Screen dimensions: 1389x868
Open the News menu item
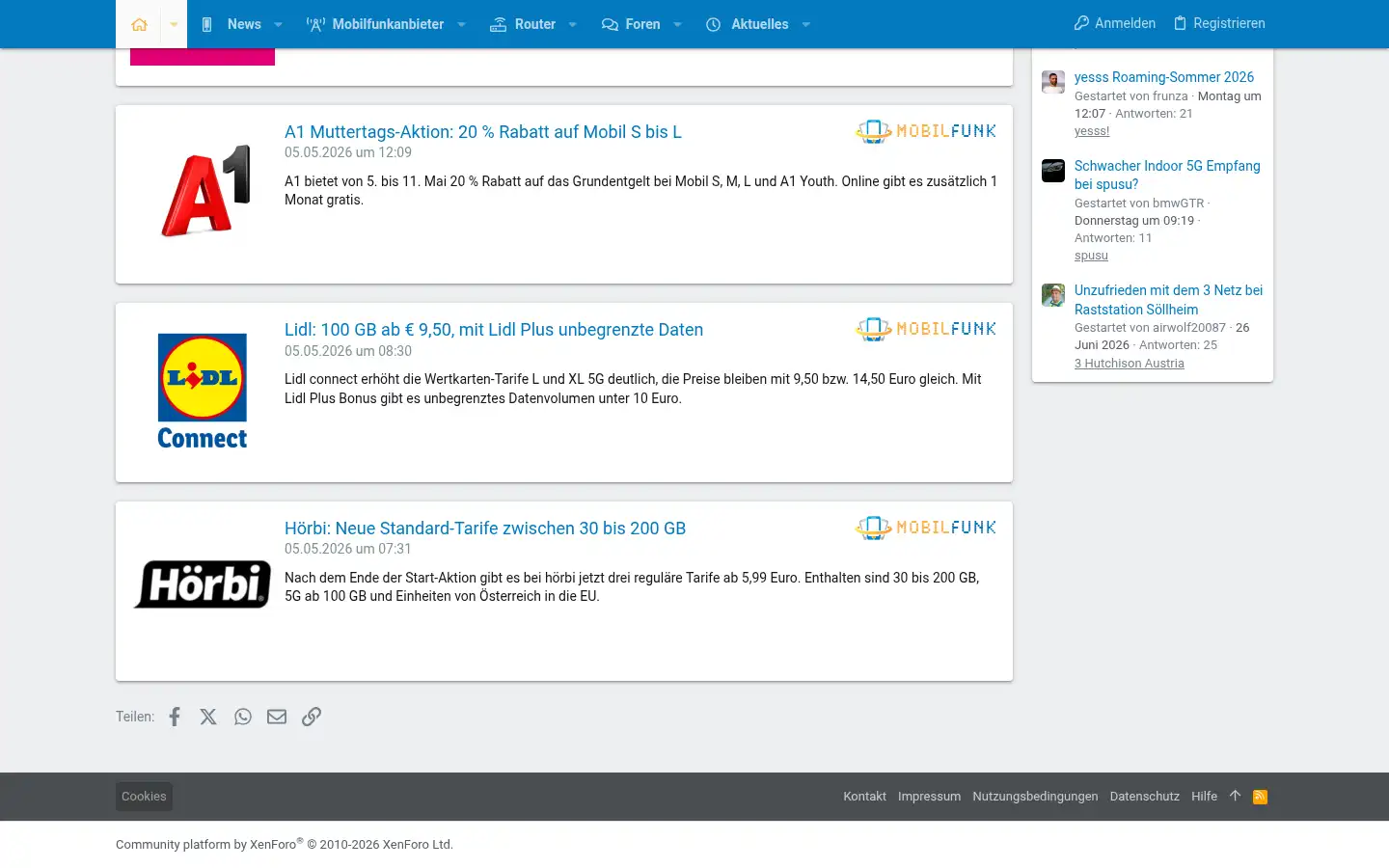tap(231, 24)
